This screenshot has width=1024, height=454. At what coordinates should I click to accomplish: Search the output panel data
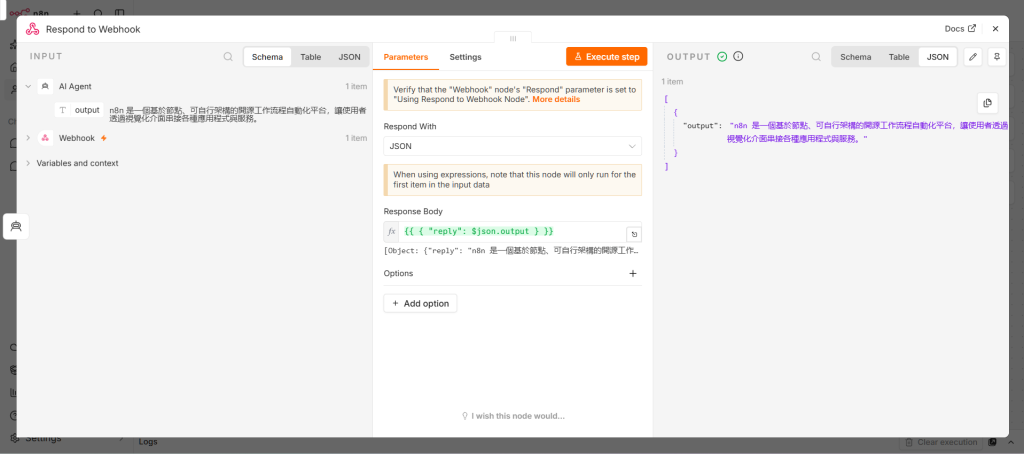coord(816,57)
